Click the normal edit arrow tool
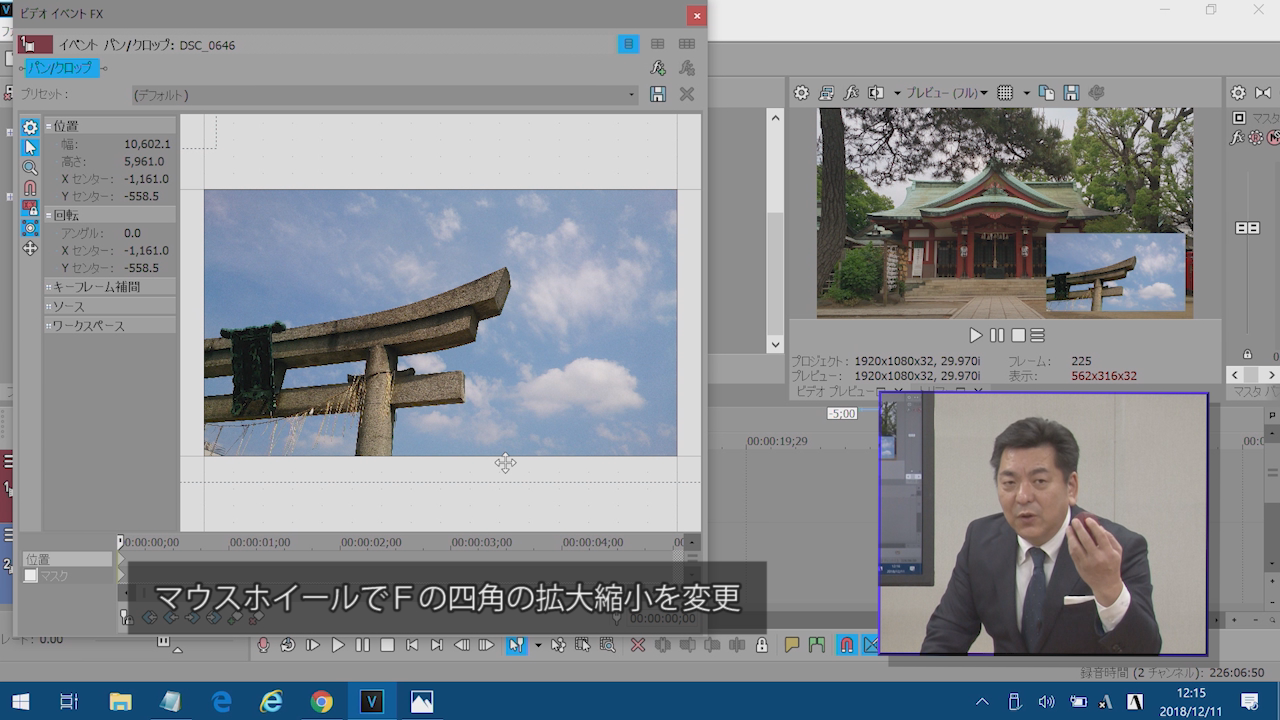 30,147
